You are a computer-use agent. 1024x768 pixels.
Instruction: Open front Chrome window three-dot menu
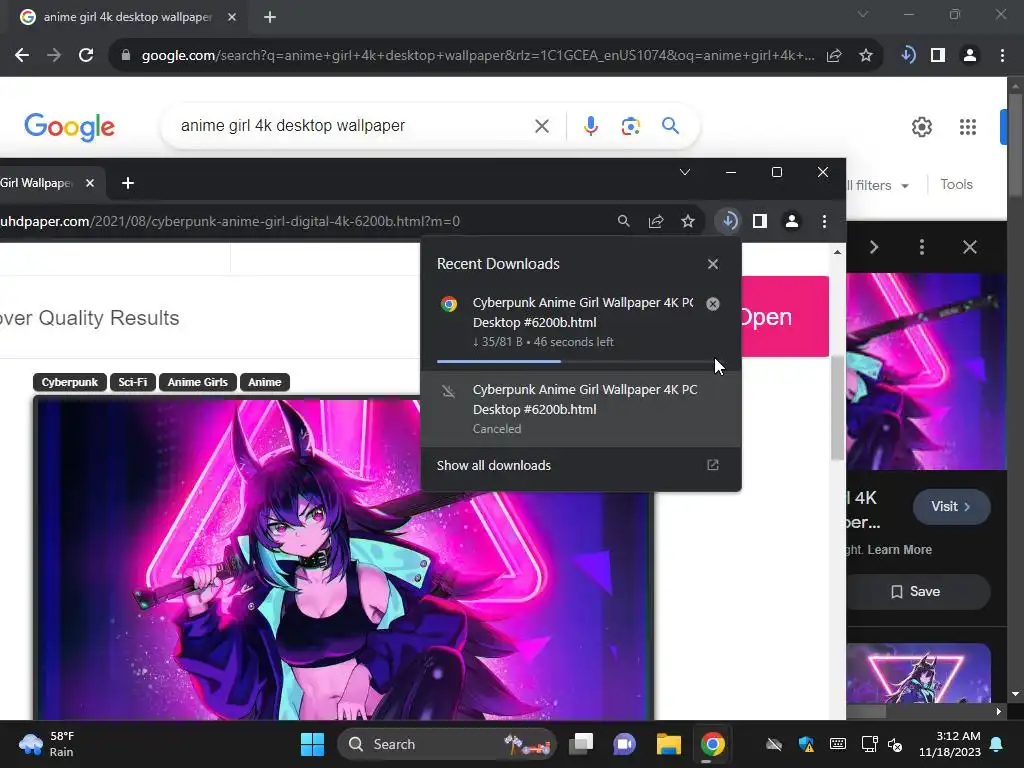coord(824,221)
